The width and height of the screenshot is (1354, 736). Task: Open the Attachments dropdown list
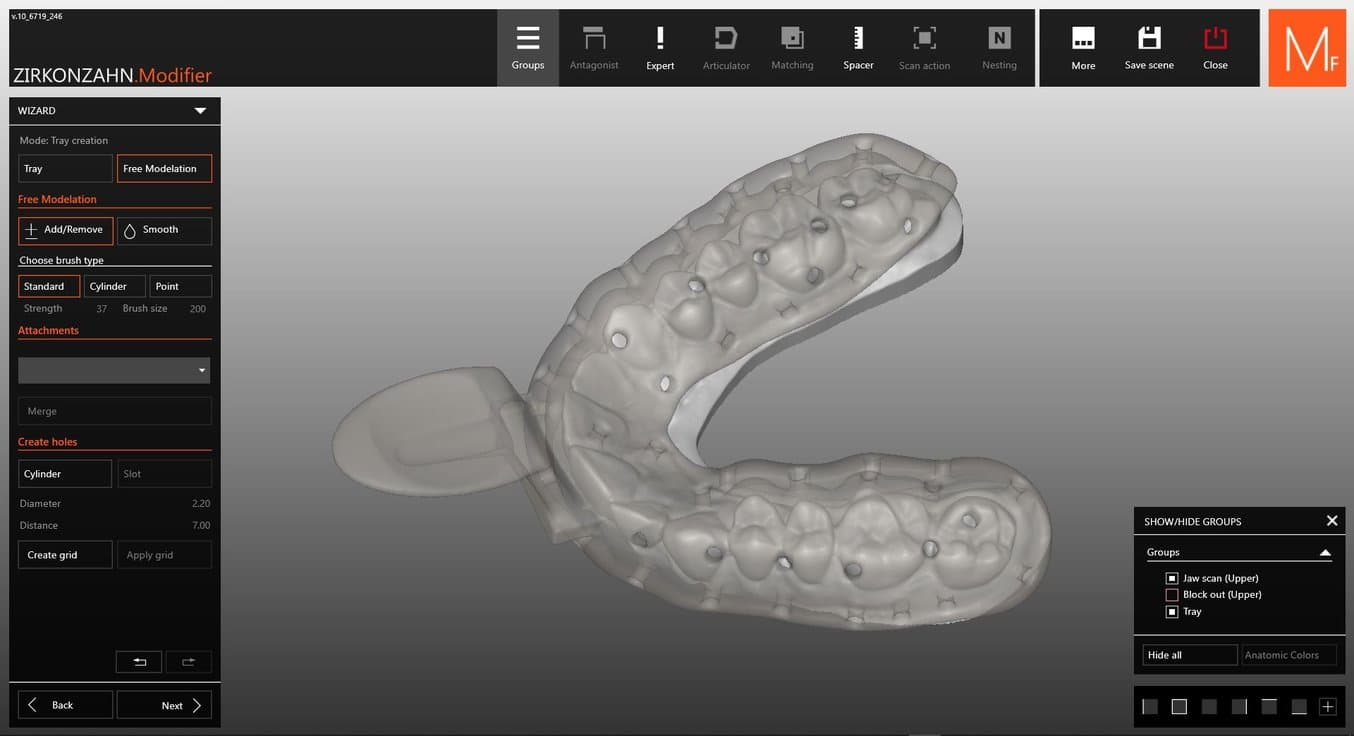coord(114,370)
